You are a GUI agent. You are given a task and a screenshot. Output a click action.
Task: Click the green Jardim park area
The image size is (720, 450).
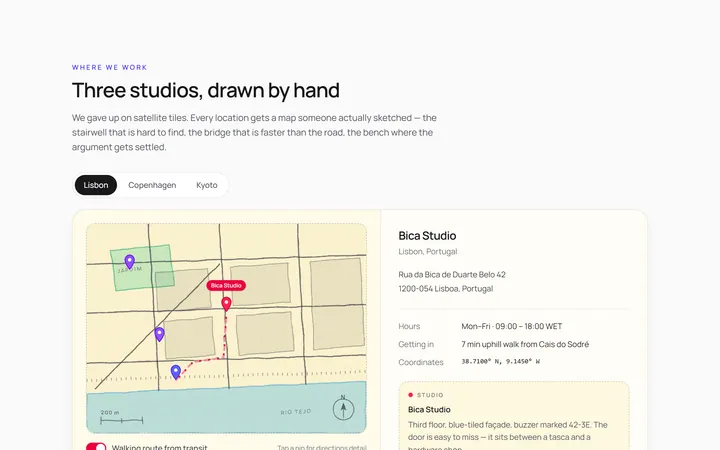click(142, 268)
